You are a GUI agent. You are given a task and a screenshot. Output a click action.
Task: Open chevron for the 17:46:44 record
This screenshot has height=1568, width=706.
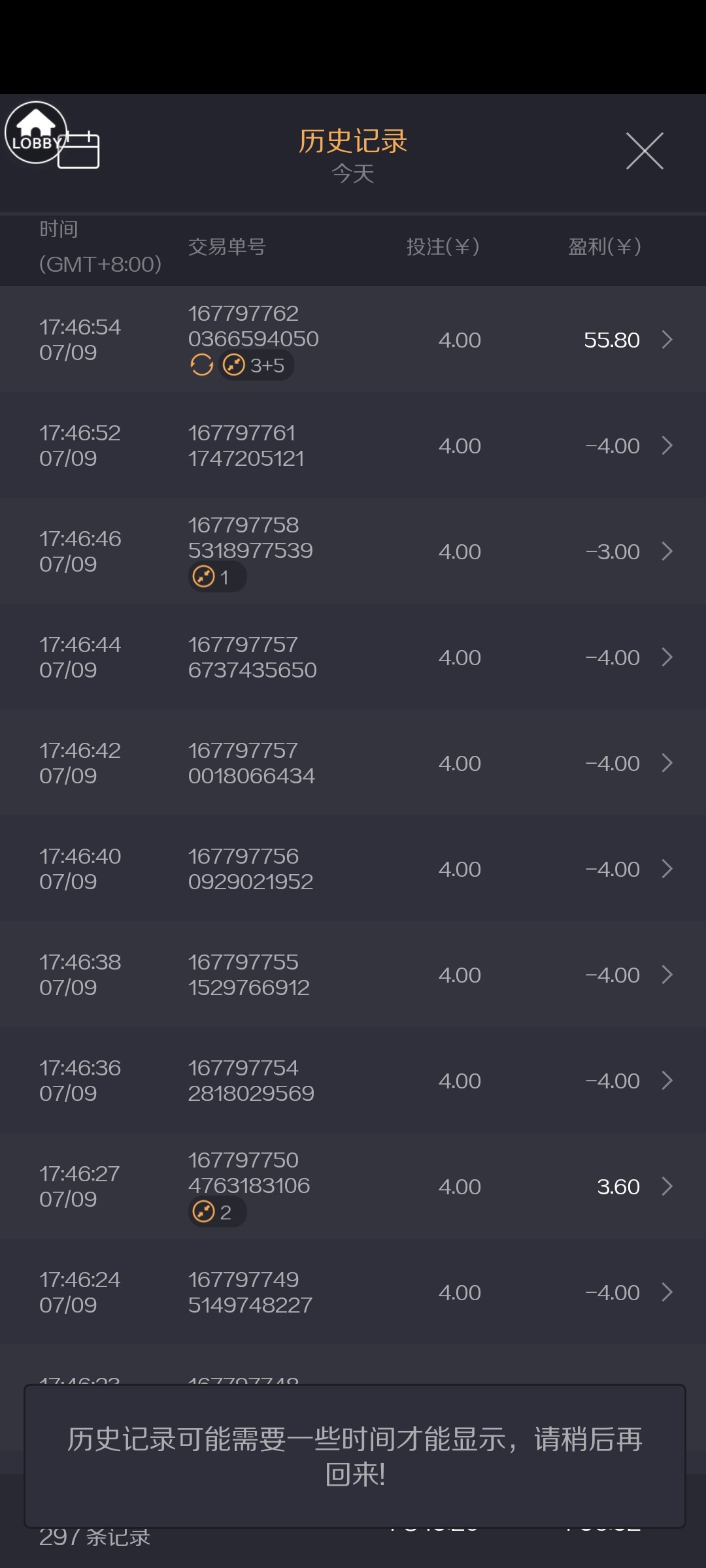point(667,657)
